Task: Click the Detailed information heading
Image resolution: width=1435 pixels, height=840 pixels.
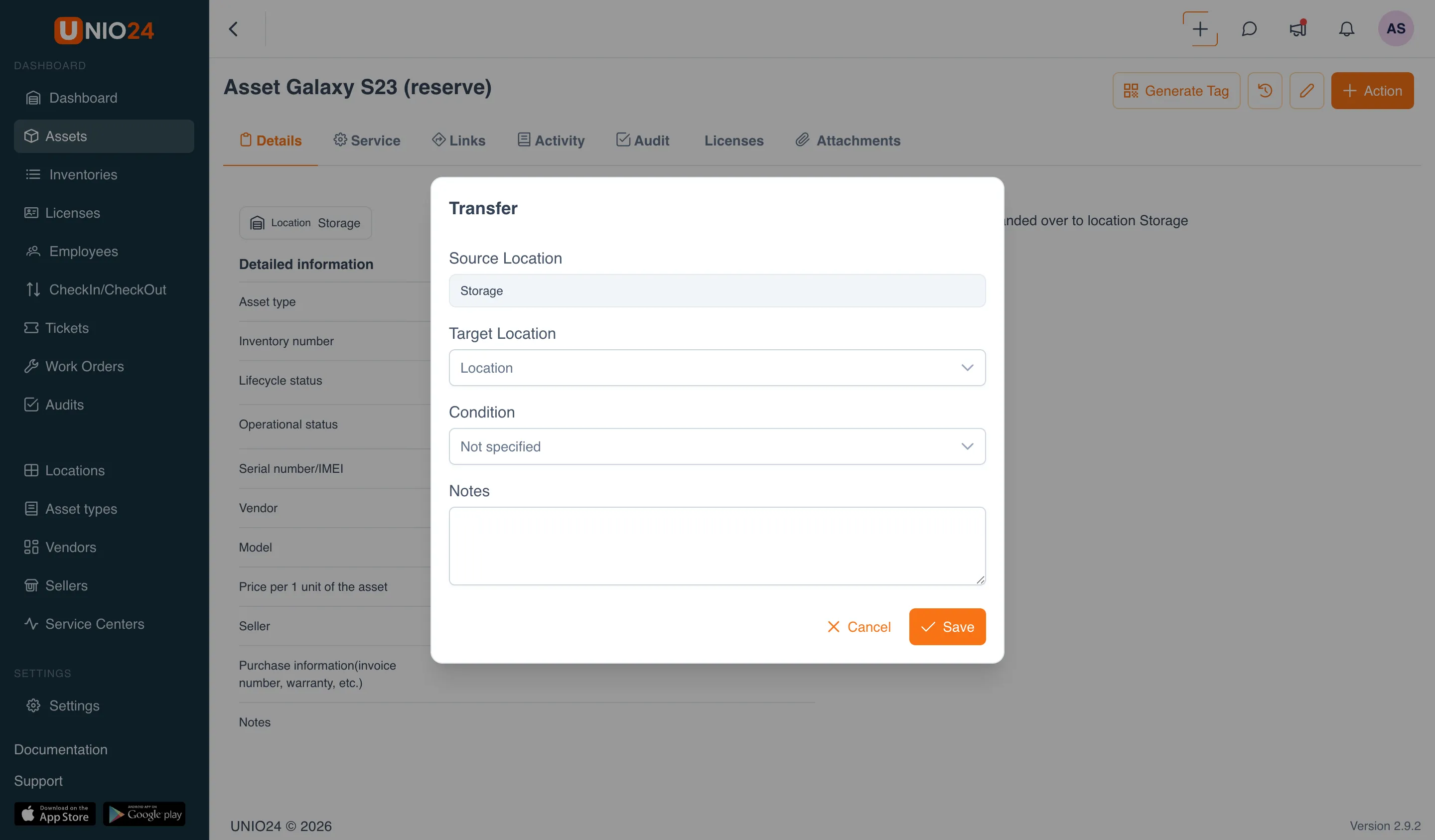Action: [306, 264]
